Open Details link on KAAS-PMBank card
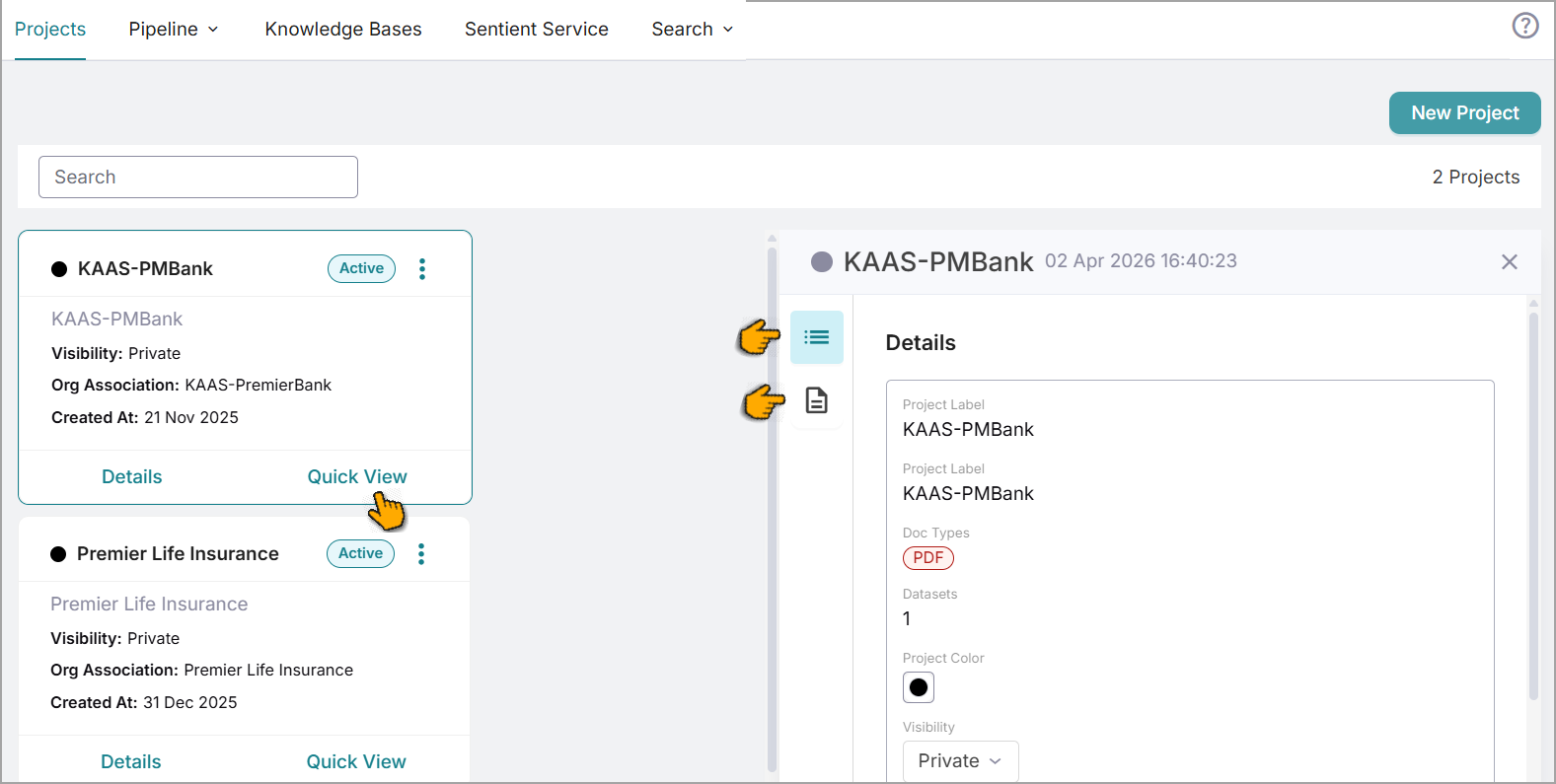The width and height of the screenshot is (1556, 784). pos(132,477)
